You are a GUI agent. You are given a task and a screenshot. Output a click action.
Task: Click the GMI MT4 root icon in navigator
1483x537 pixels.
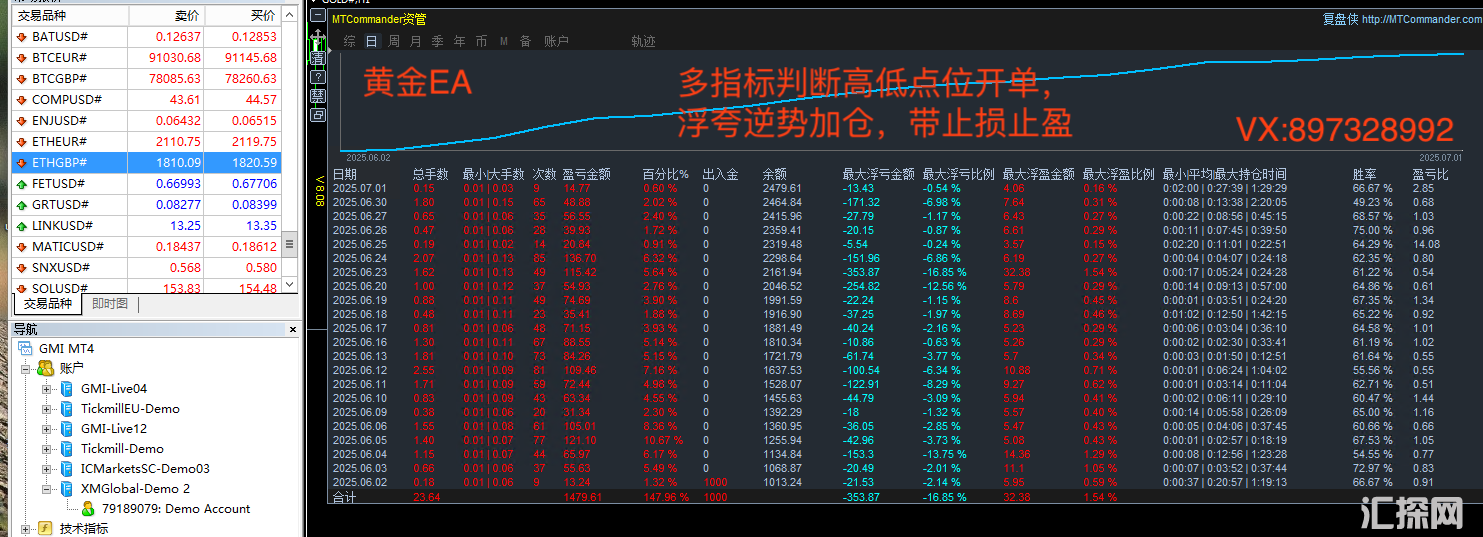24,348
